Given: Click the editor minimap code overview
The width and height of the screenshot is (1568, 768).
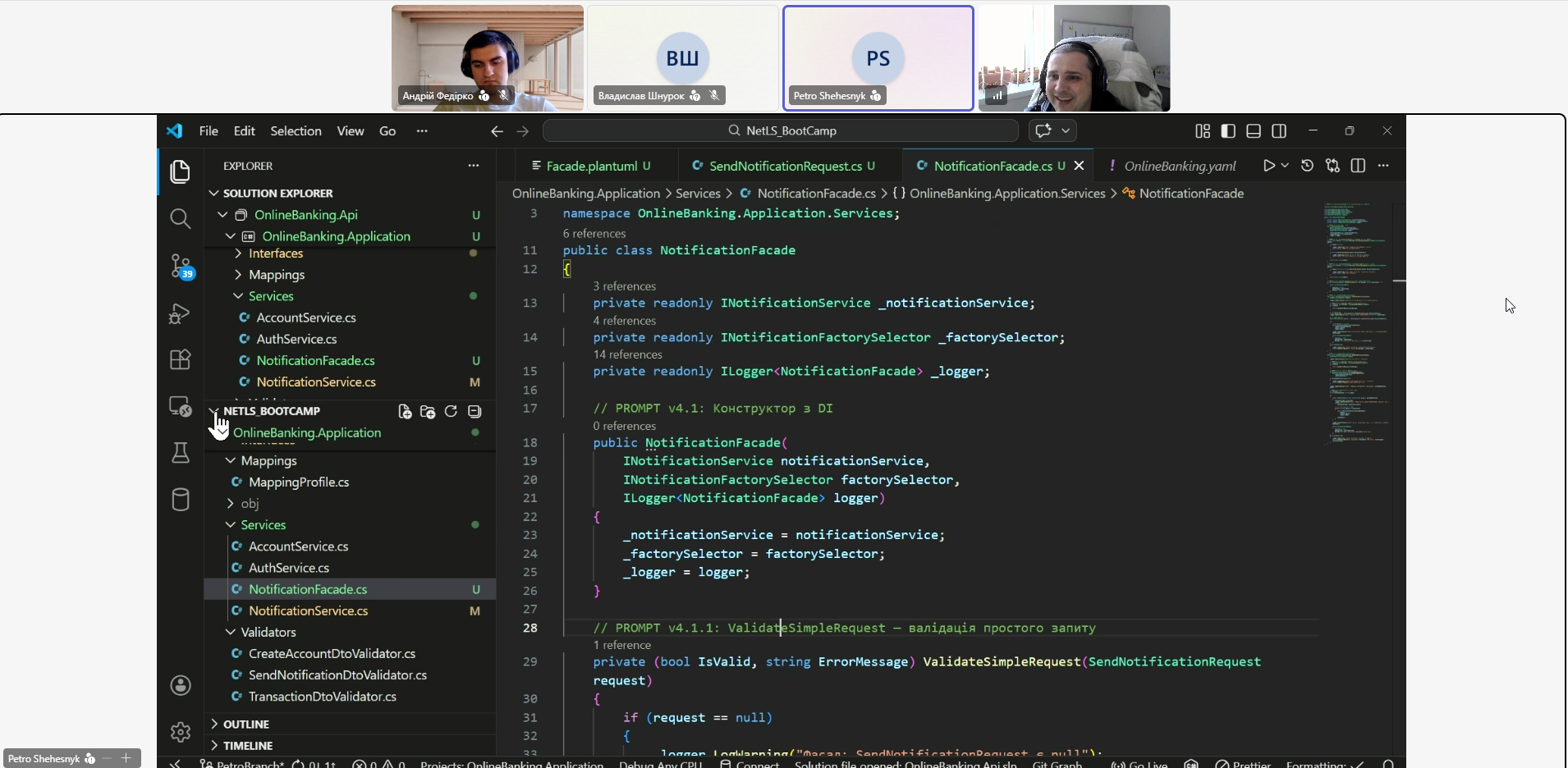Looking at the screenshot, I should [1355, 328].
